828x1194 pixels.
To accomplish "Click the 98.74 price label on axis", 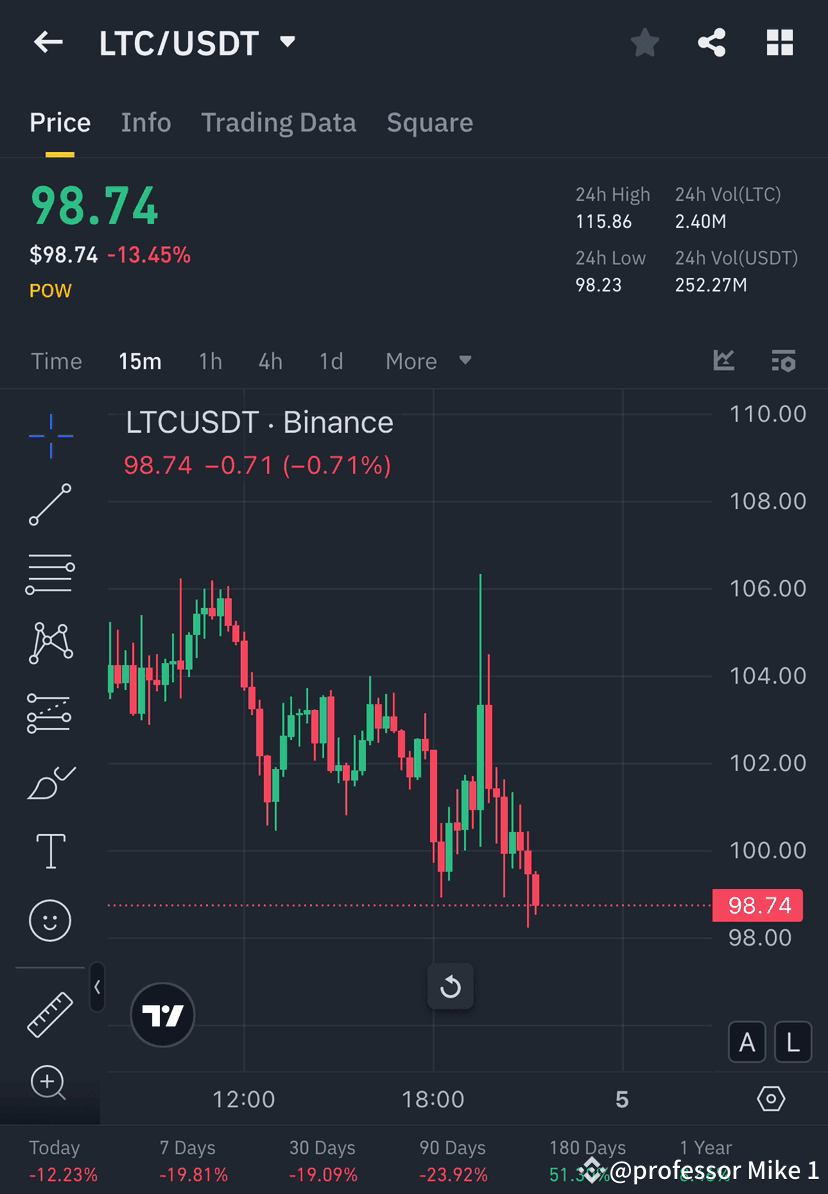I will (x=757, y=905).
